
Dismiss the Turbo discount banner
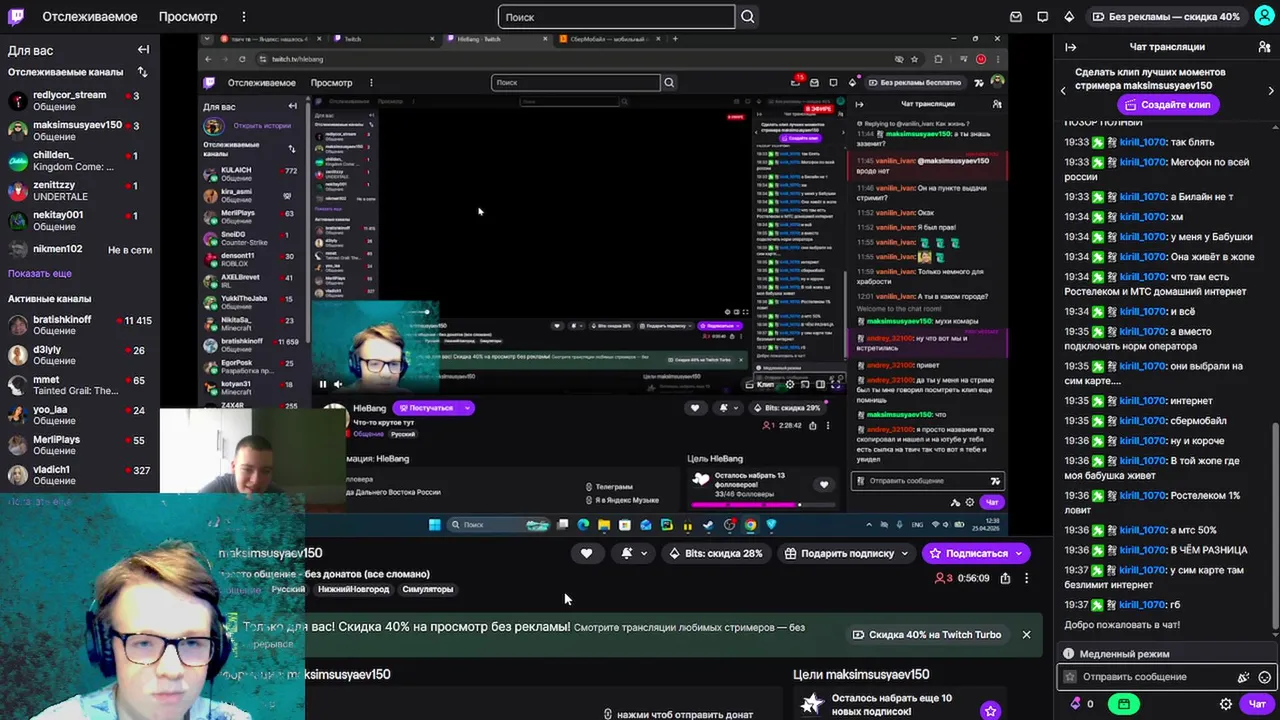pyautogui.click(x=1026, y=635)
